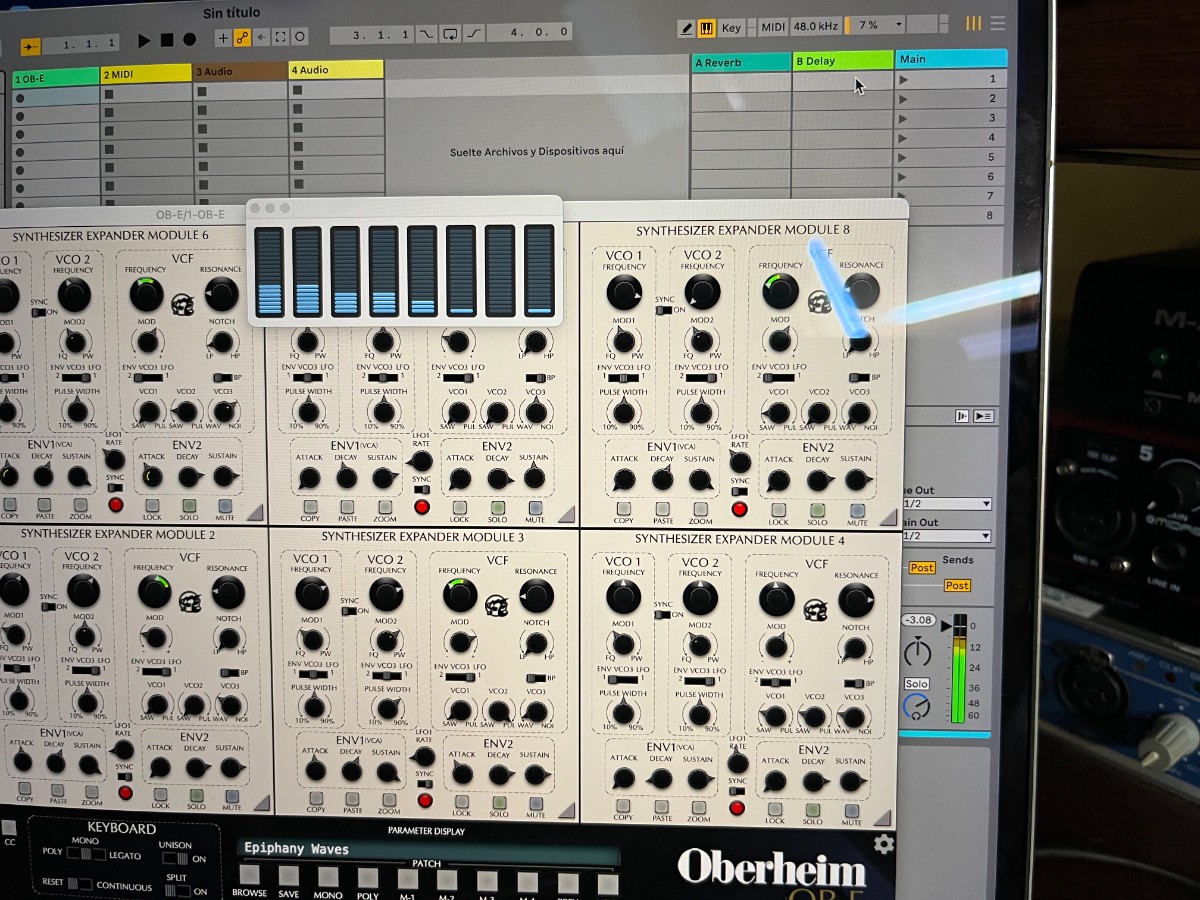The image size is (1200, 900).
Task: Select the 4 Audio track header
Action: (x=336, y=69)
